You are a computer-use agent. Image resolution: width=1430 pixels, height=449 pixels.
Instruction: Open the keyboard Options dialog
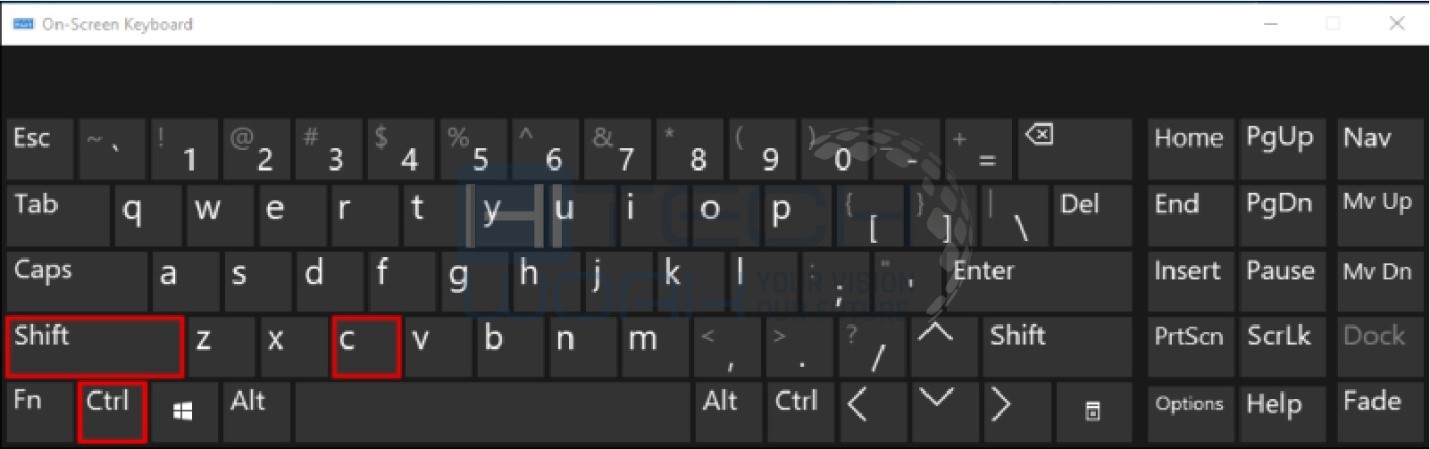pos(1190,411)
